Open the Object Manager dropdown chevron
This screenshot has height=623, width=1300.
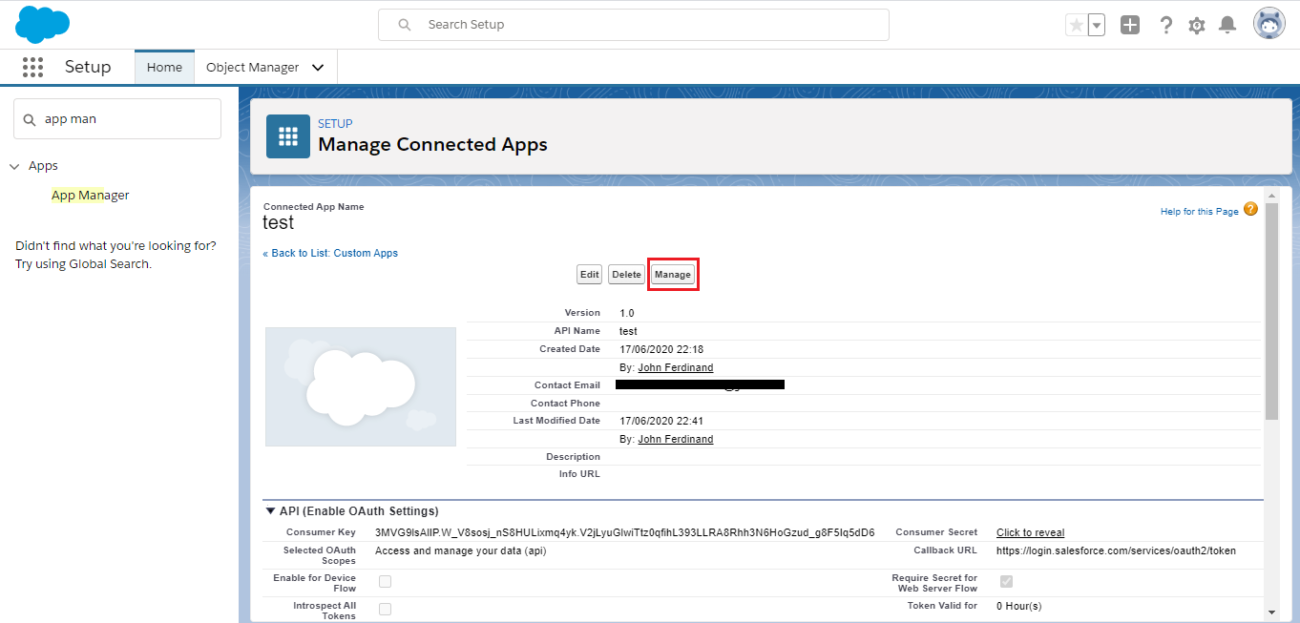[318, 66]
